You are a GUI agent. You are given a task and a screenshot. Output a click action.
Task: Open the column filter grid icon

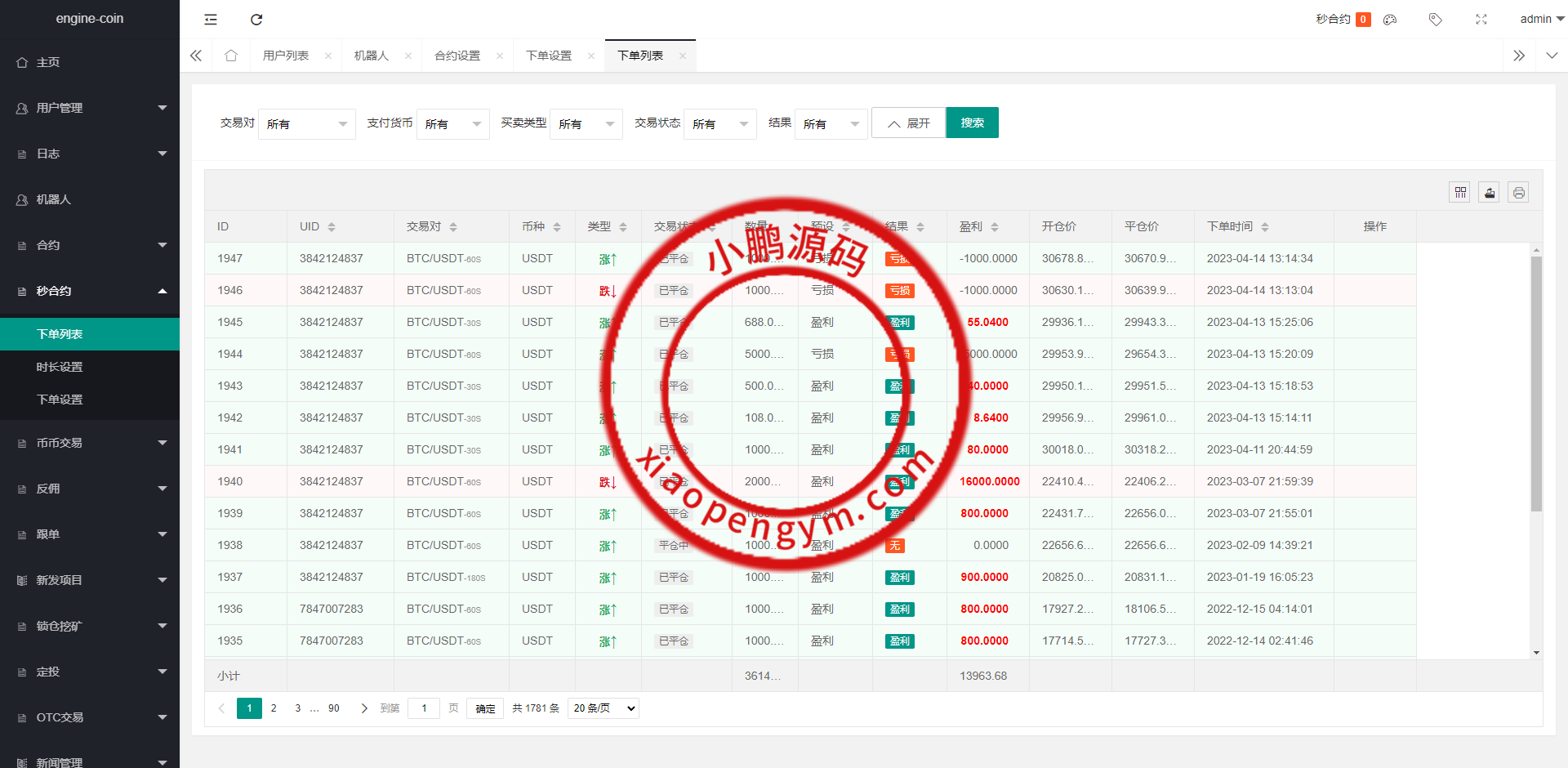(x=1460, y=193)
